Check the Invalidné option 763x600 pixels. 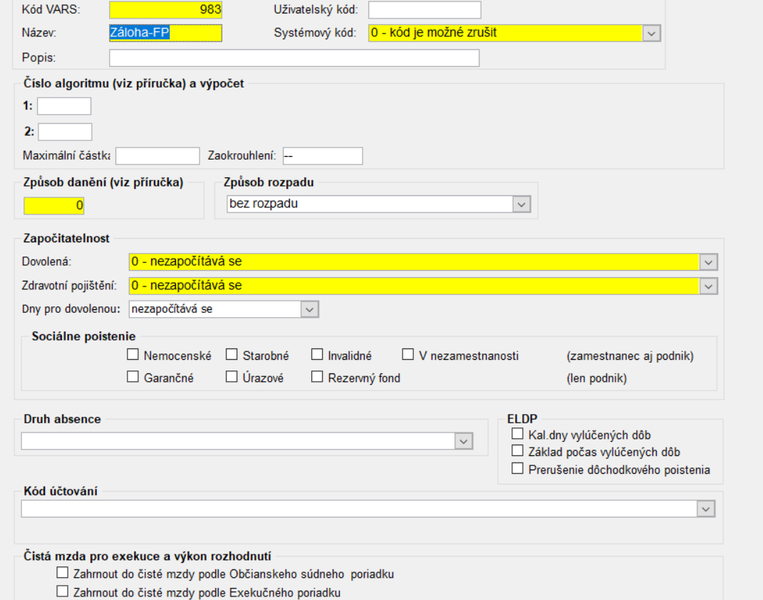point(317,355)
